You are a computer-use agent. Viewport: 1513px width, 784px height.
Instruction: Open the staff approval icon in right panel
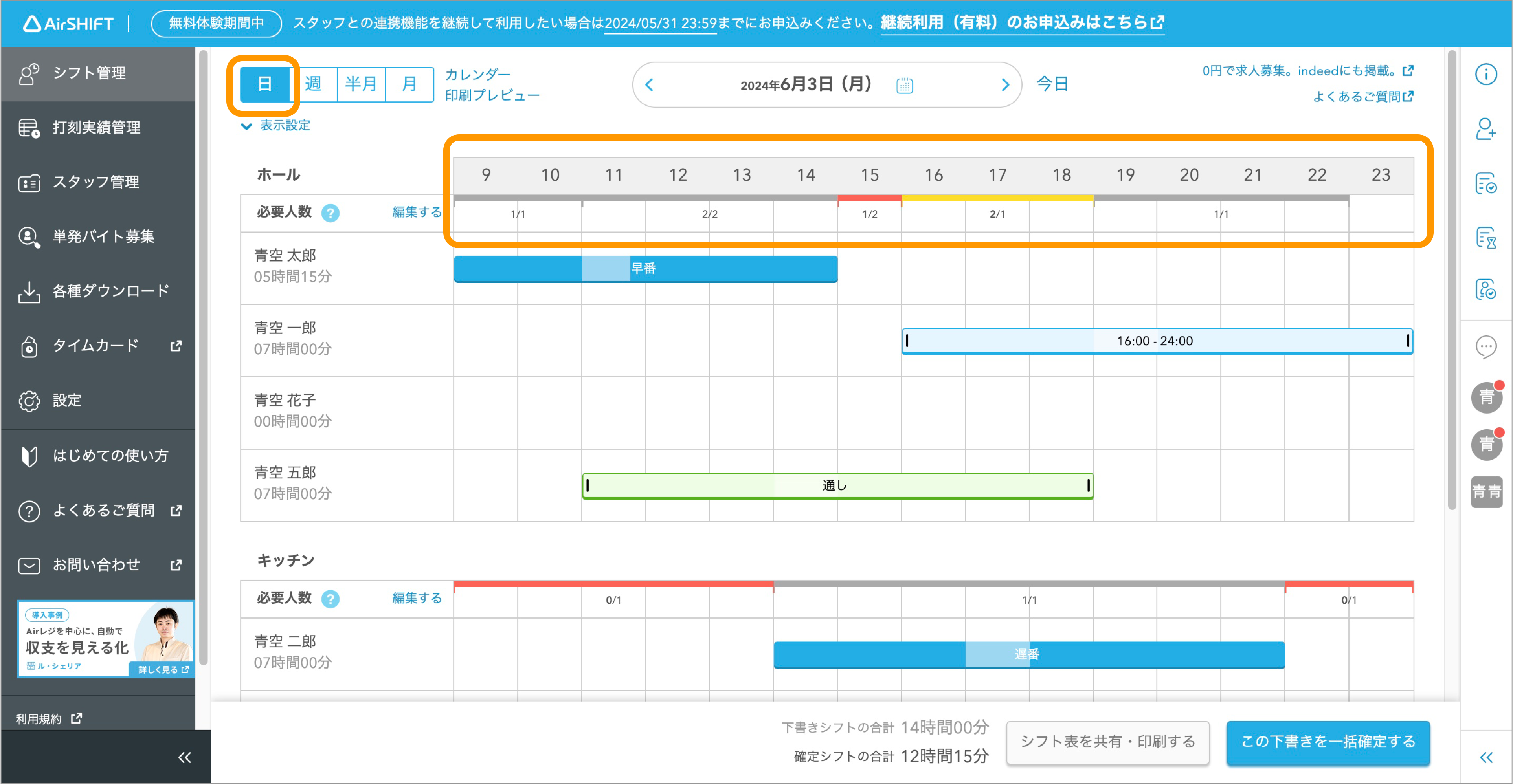pyautogui.click(x=1486, y=289)
